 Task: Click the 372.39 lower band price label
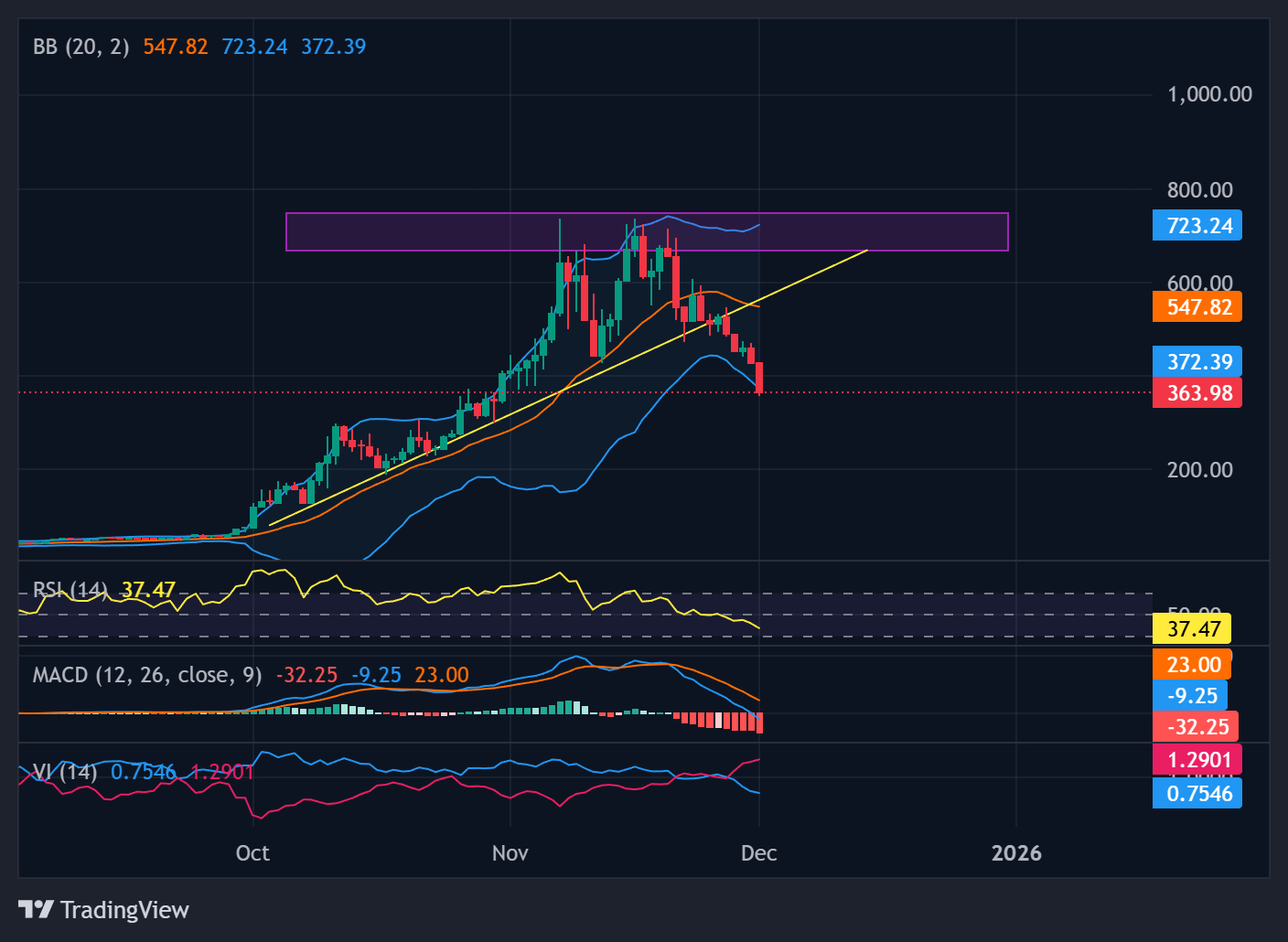click(1197, 361)
